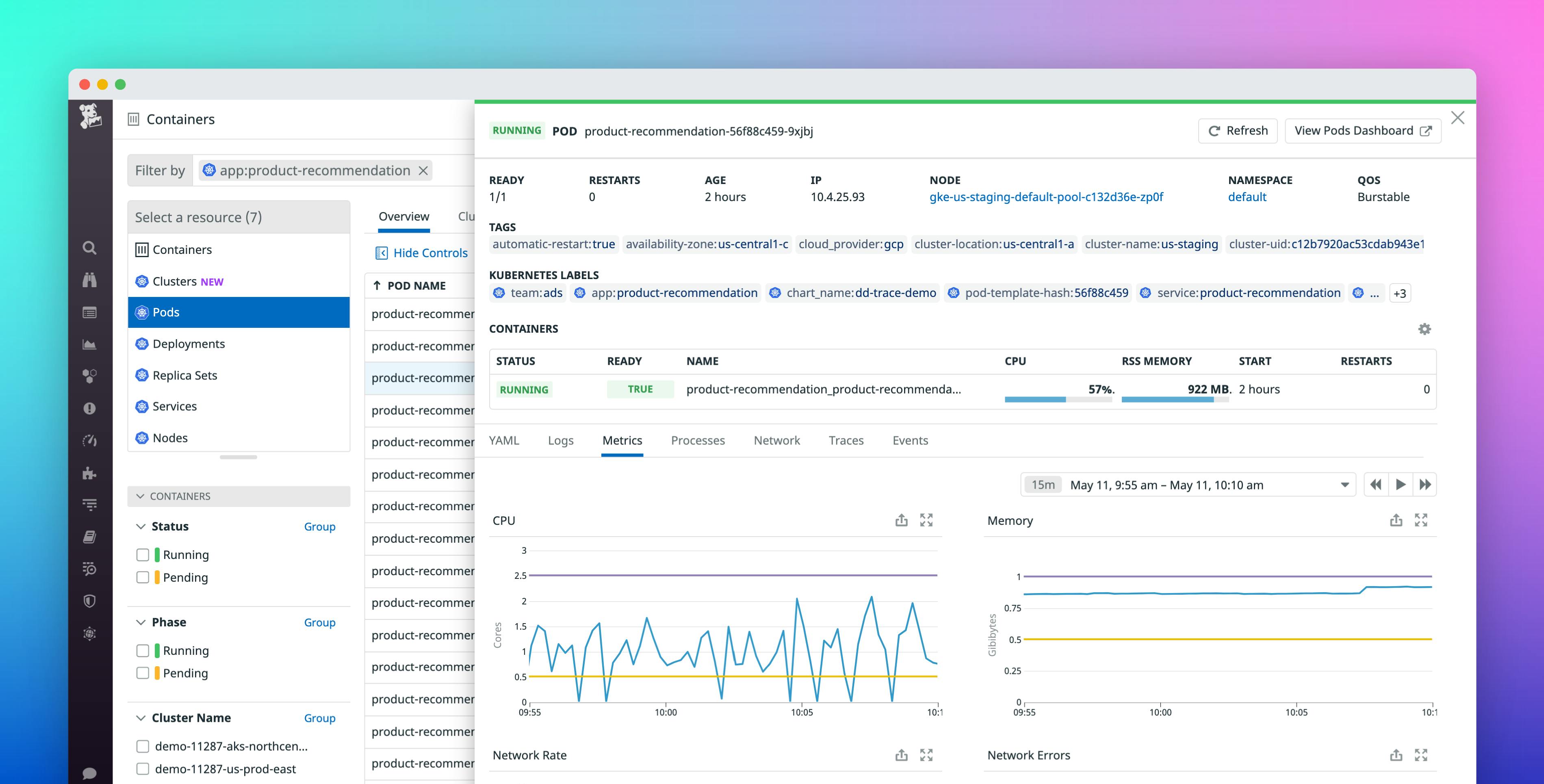Click the expand fullscreen icon on CPU chart

click(927, 520)
